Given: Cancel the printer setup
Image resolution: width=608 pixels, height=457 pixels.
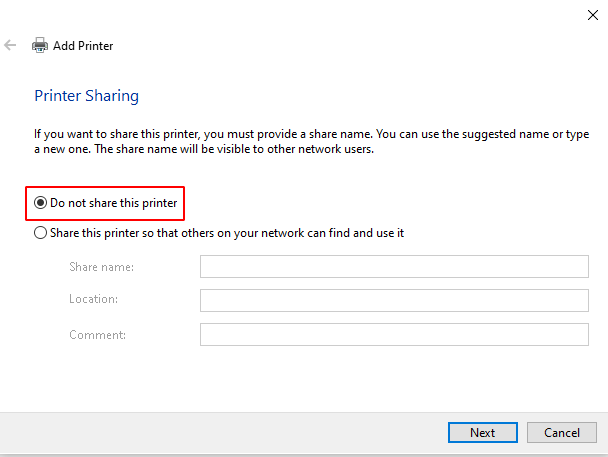Looking at the screenshot, I should pos(561,432).
